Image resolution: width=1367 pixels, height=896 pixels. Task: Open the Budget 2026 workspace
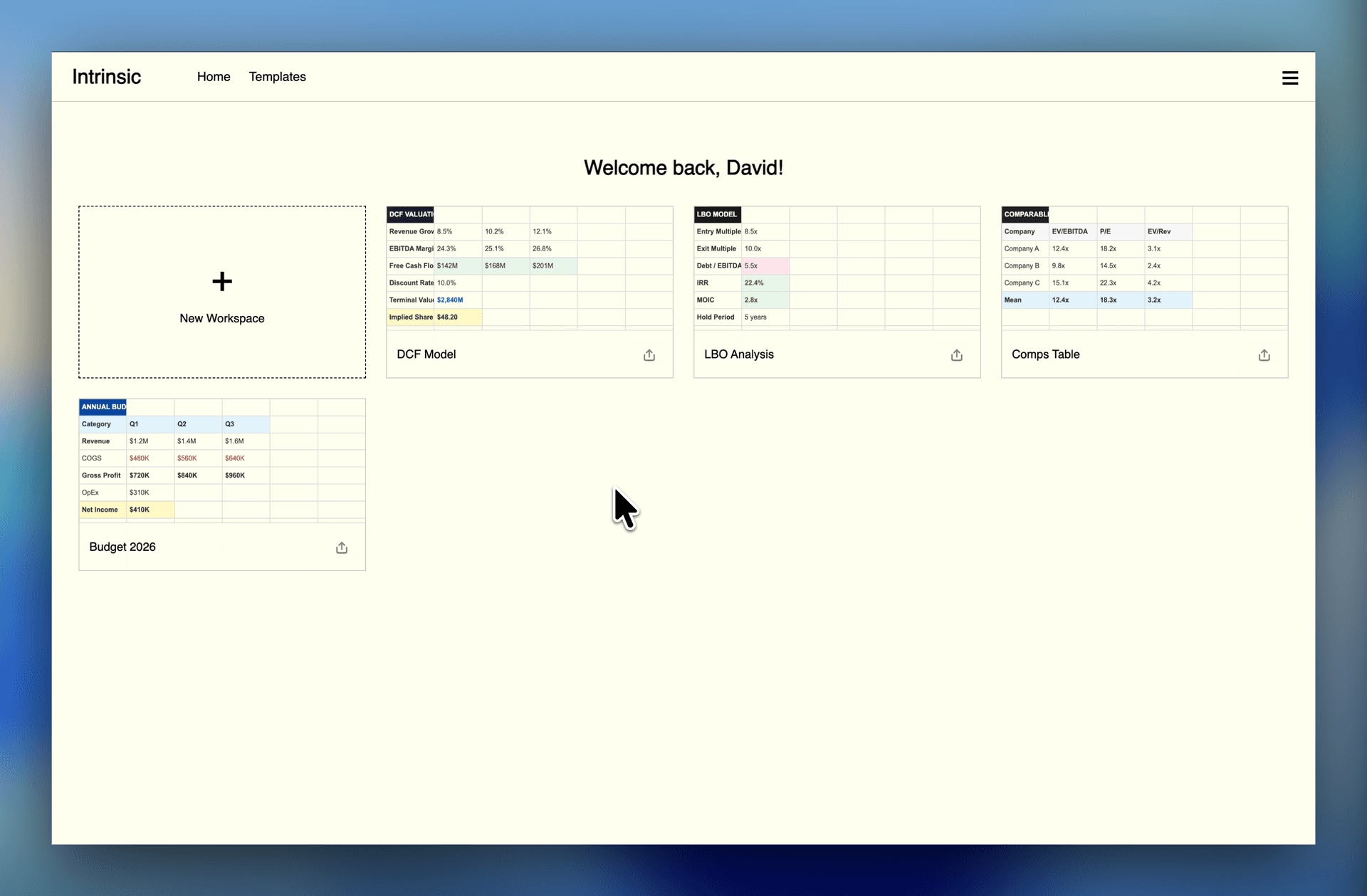122,547
